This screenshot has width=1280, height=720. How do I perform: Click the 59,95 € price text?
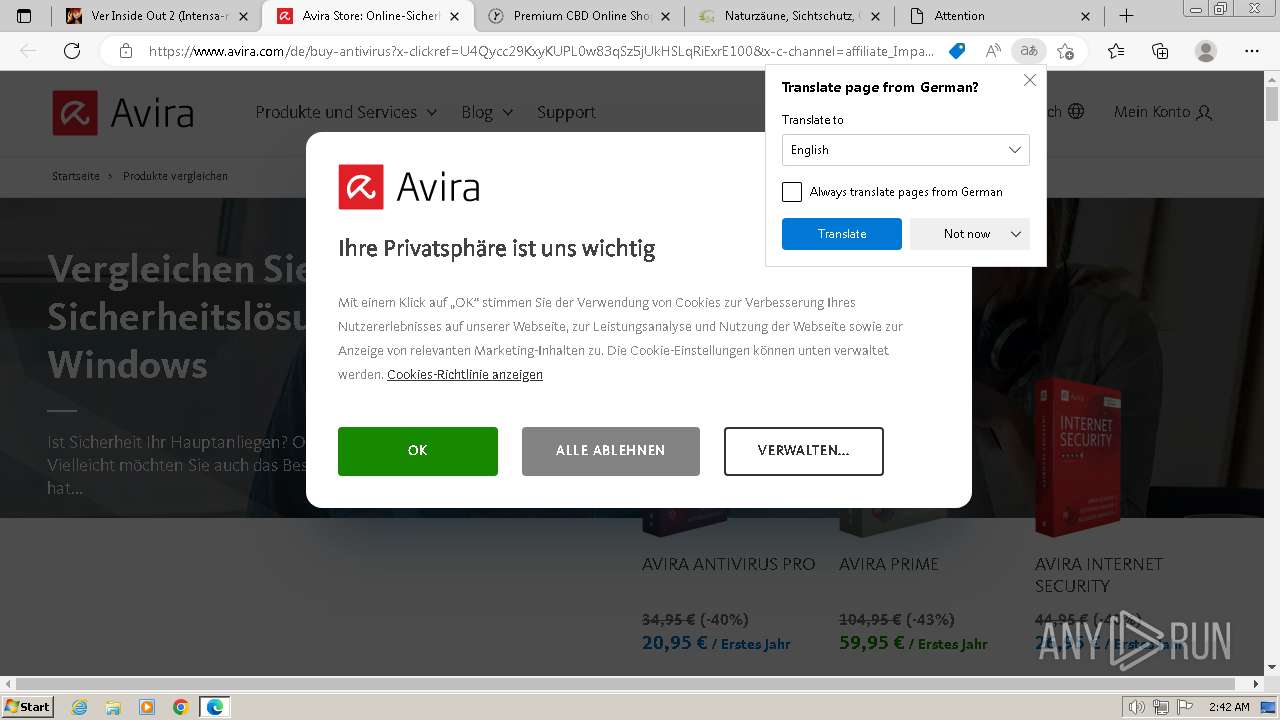point(871,643)
